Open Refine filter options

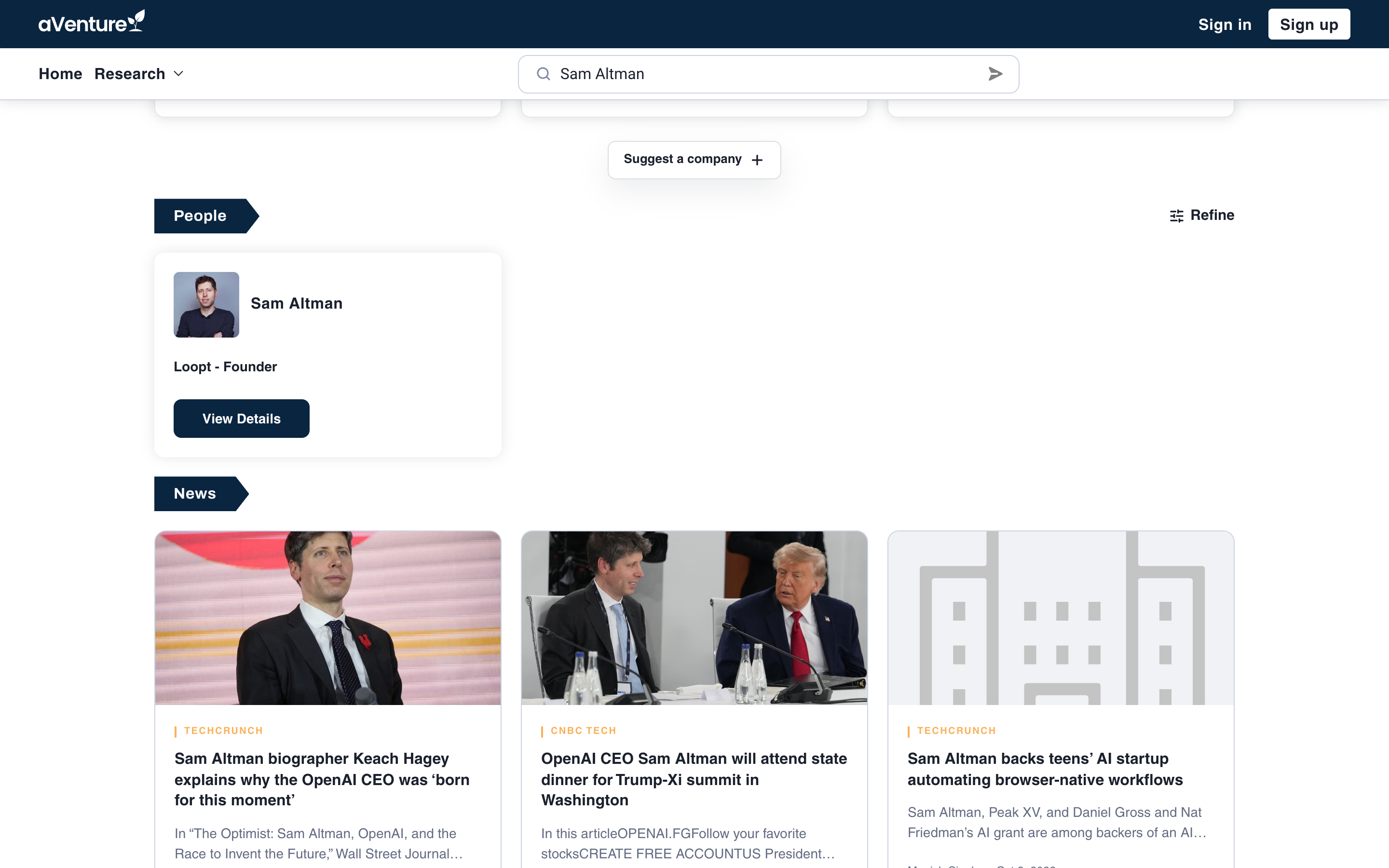click(1201, 215)
